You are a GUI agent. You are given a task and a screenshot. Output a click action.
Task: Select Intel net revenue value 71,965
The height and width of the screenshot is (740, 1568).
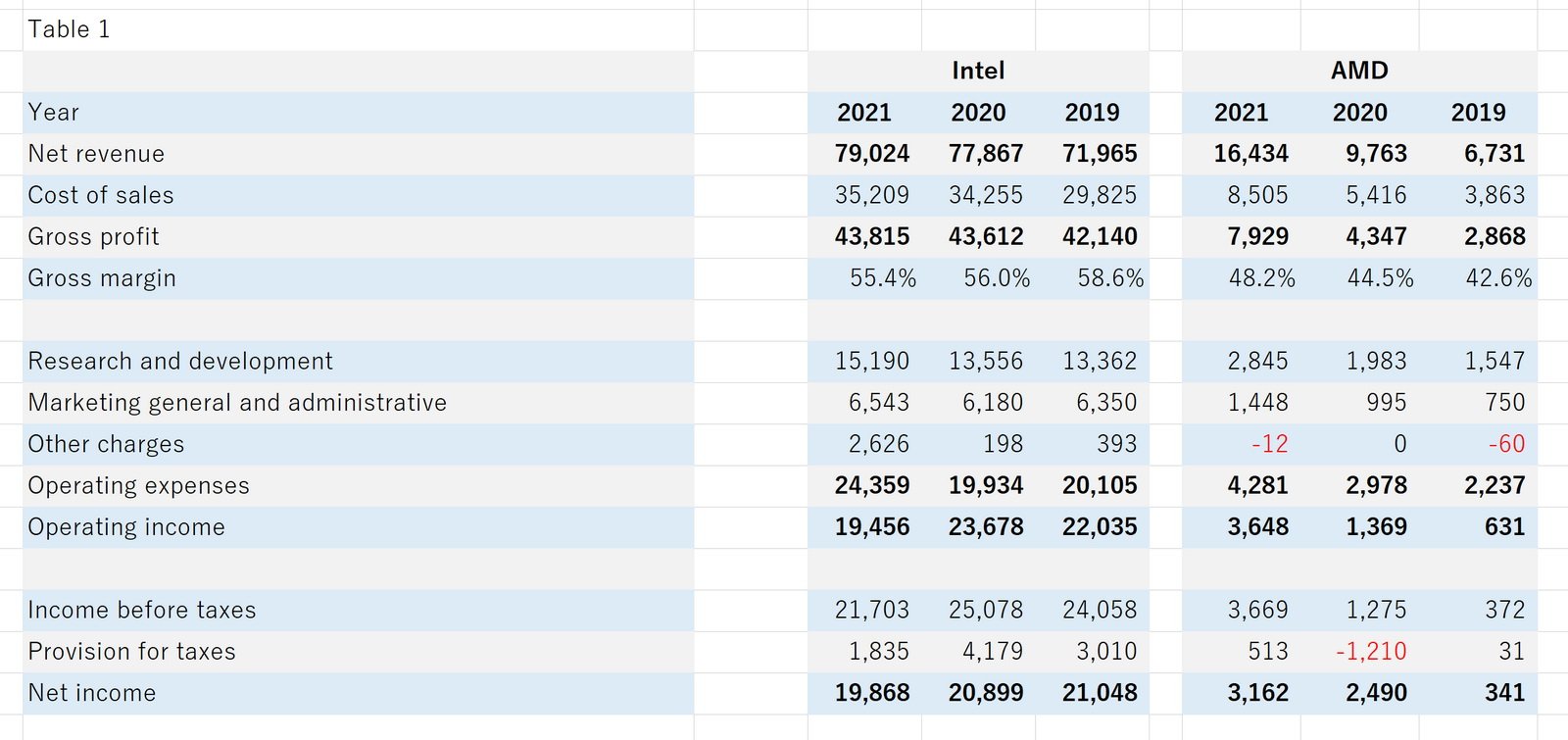point(1100,154)
